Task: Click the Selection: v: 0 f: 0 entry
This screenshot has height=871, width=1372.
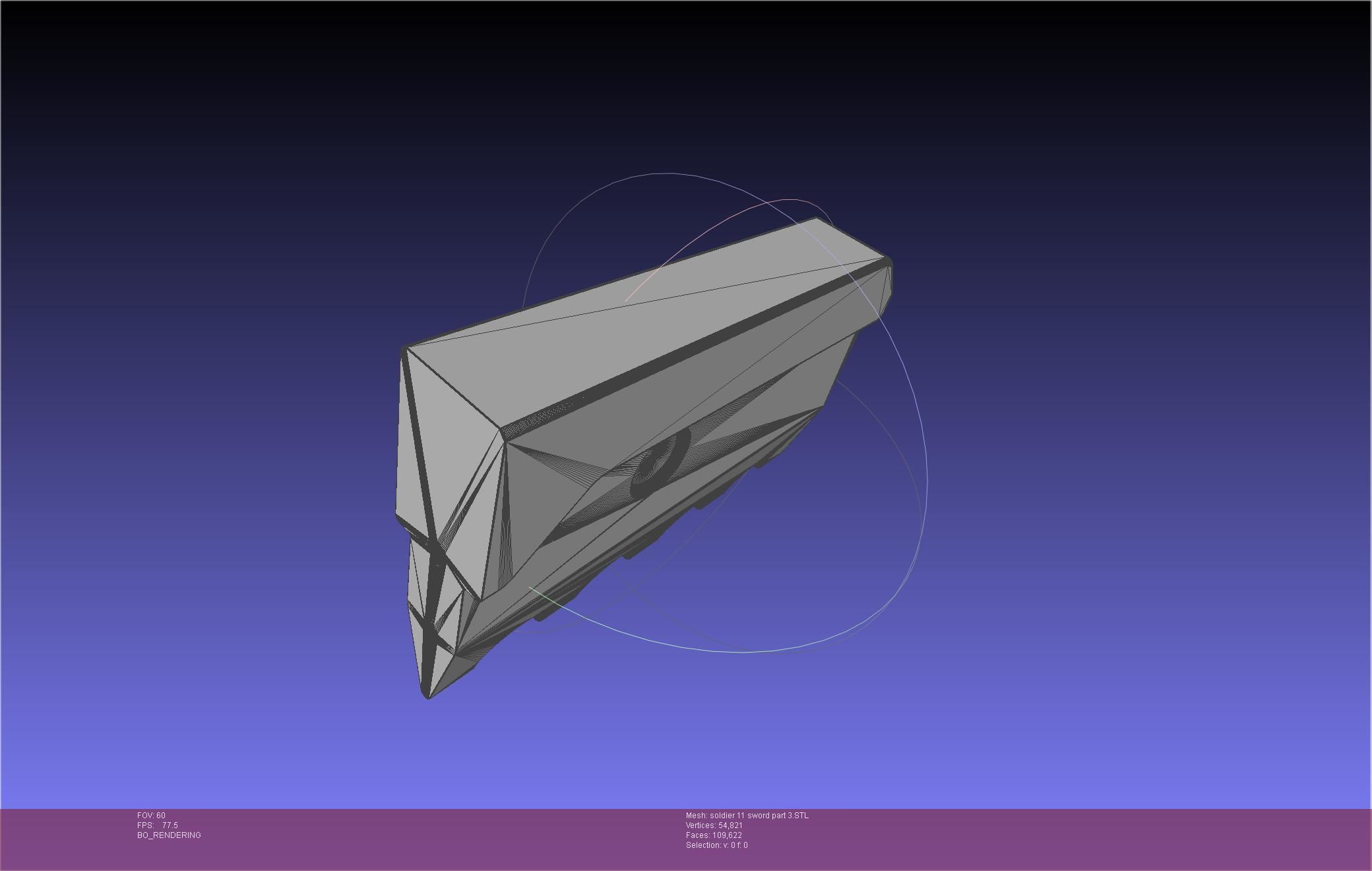Action: [x=717, y=845]
